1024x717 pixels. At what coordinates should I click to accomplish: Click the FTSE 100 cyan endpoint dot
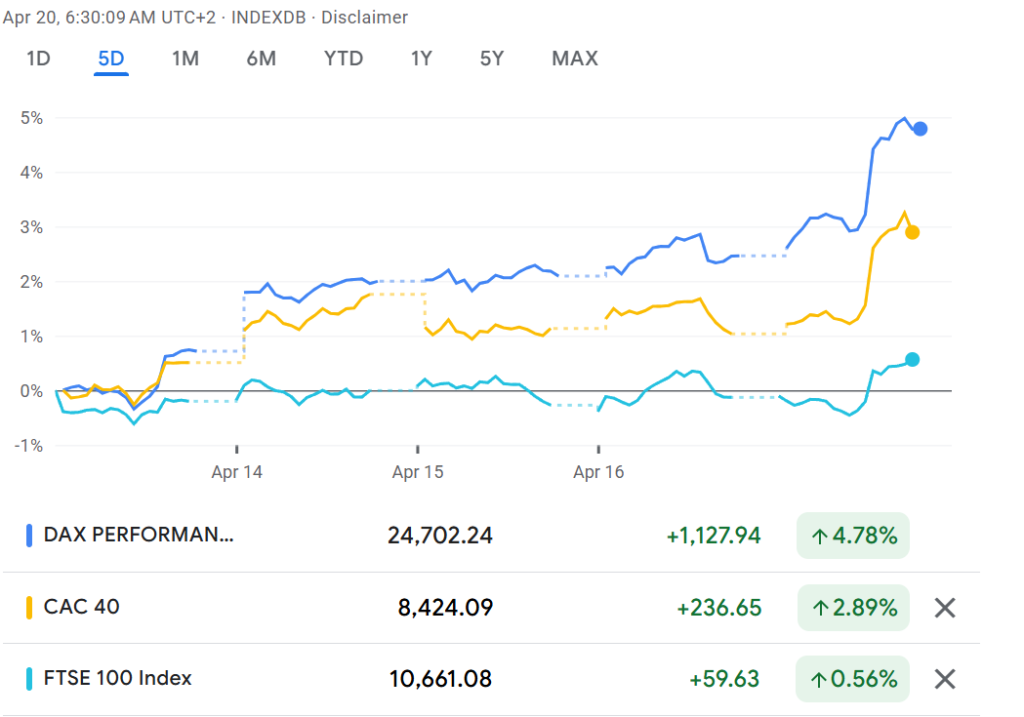point(912,359)
